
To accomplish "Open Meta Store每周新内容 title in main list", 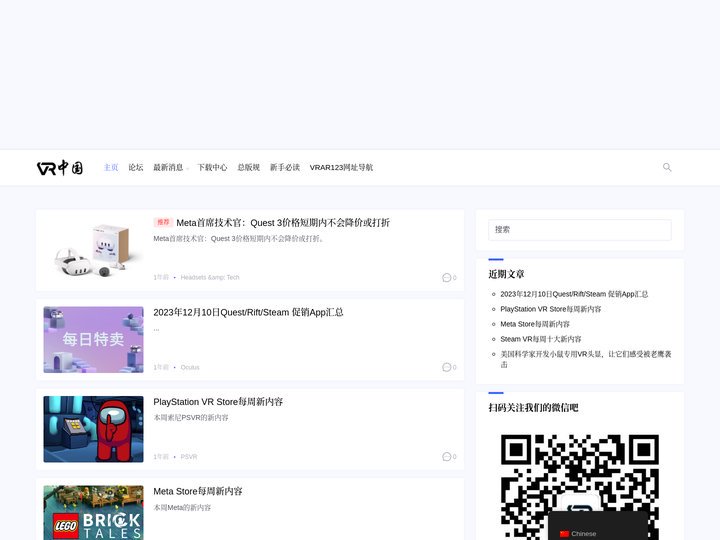I will click(198, 491).
